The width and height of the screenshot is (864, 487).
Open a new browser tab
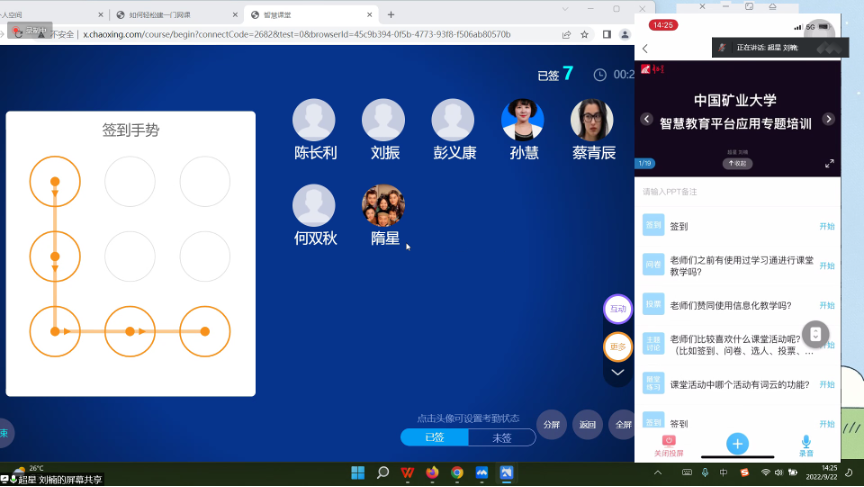(x=391, y=15)
